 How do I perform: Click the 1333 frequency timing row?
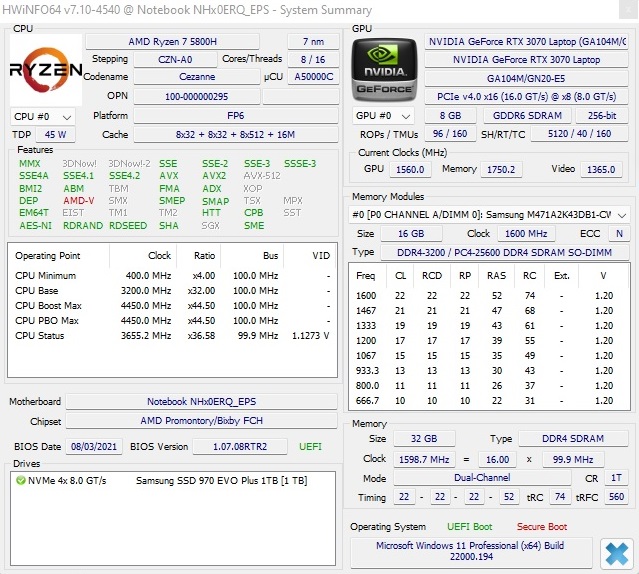(489, 325)
